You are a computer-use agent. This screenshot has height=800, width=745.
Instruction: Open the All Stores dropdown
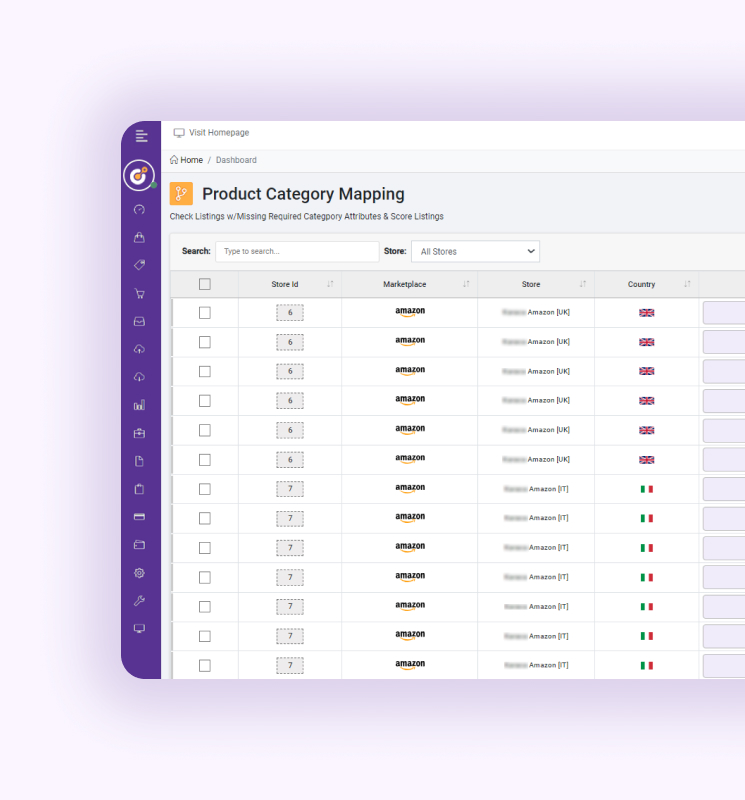pos(475,252)
